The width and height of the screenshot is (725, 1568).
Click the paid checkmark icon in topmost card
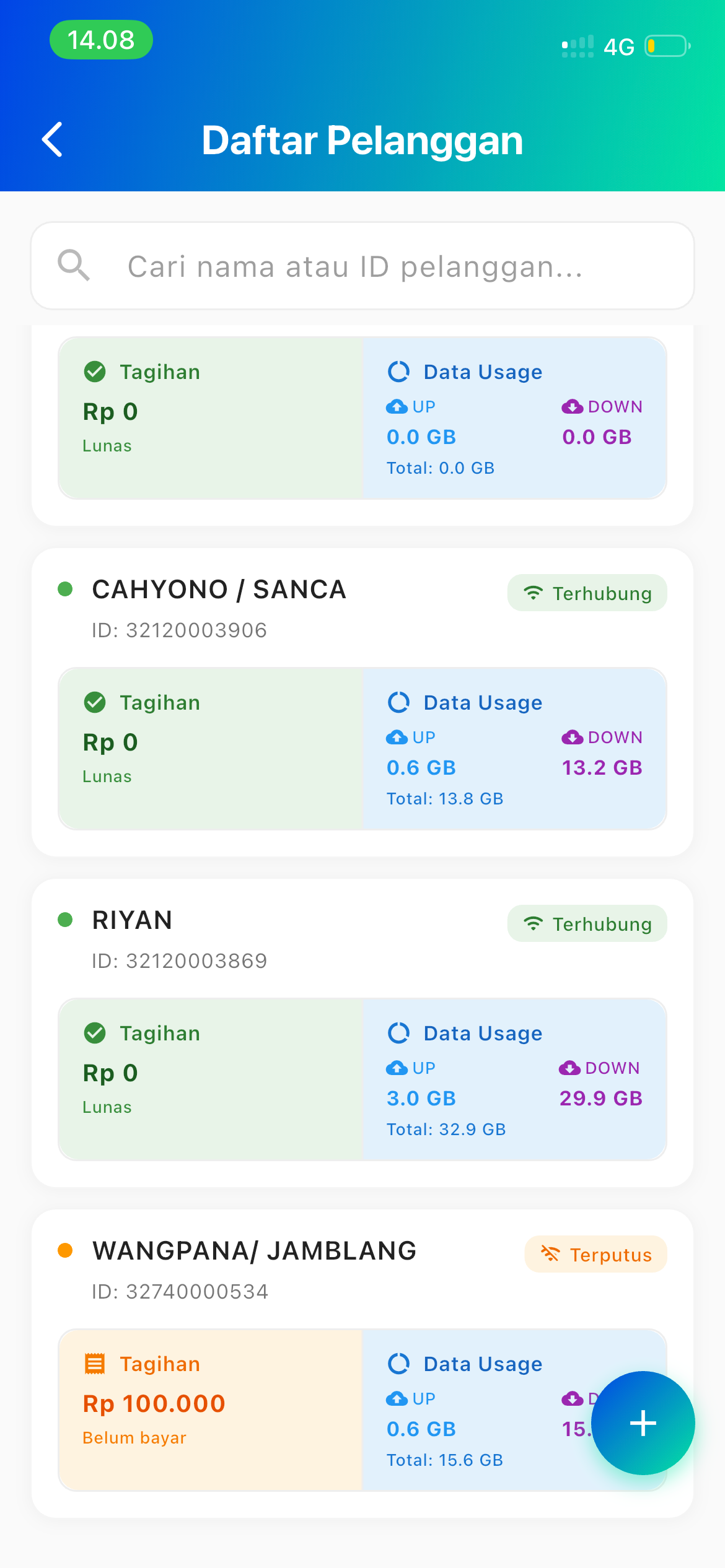click(95, 372)
